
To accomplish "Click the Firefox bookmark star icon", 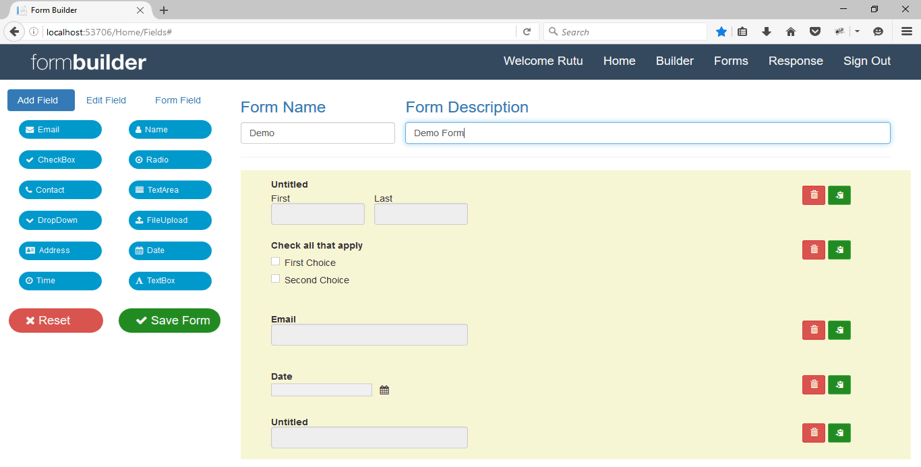I will point(721,32).
